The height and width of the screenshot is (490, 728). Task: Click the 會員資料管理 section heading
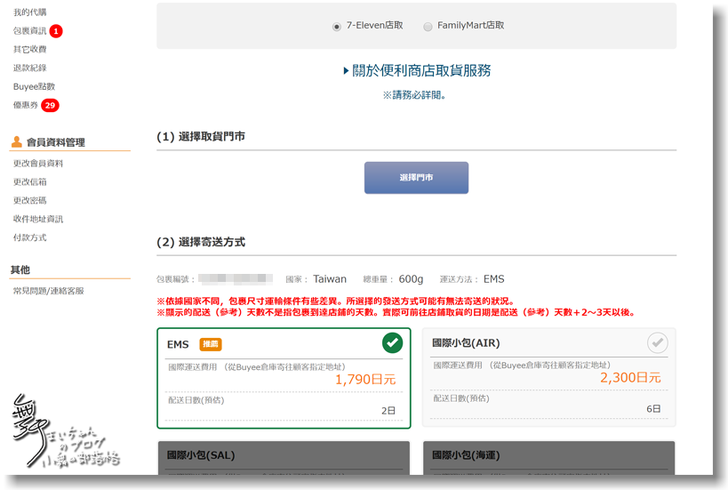click(56, 142)
